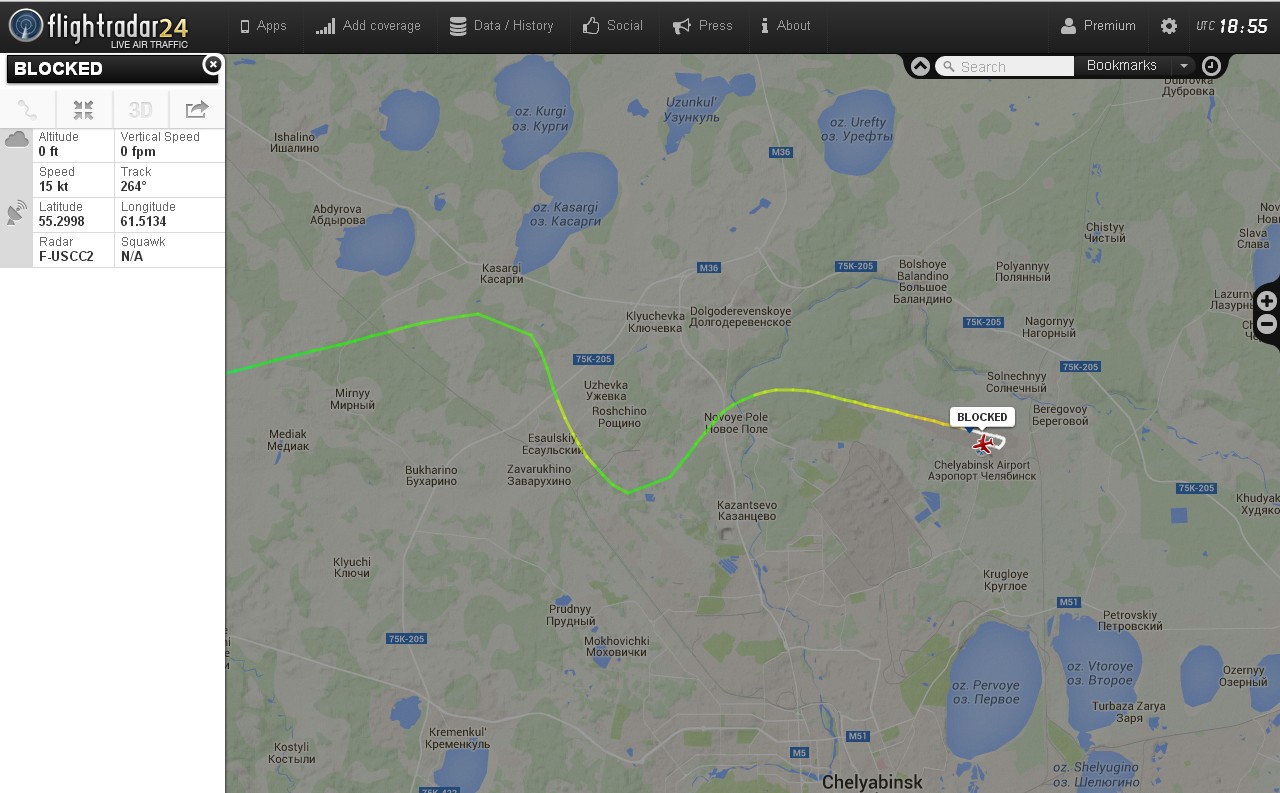1280x793 pixels.
Task: Open the 3D view of flight
Action: click(141, 110)
